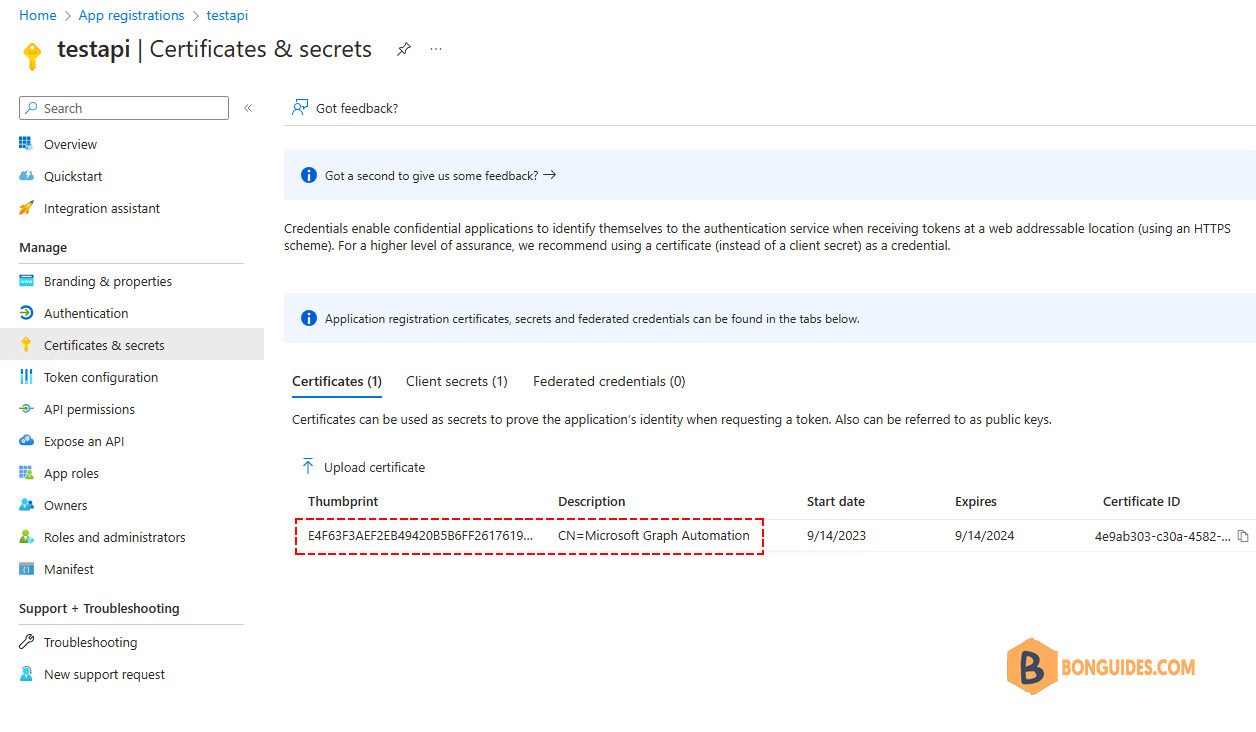Image resolution: width=1256 pixels, height=732 pixels.
Task: Collapse the sidebar with double chevron
Action: [x=248, y=108]
